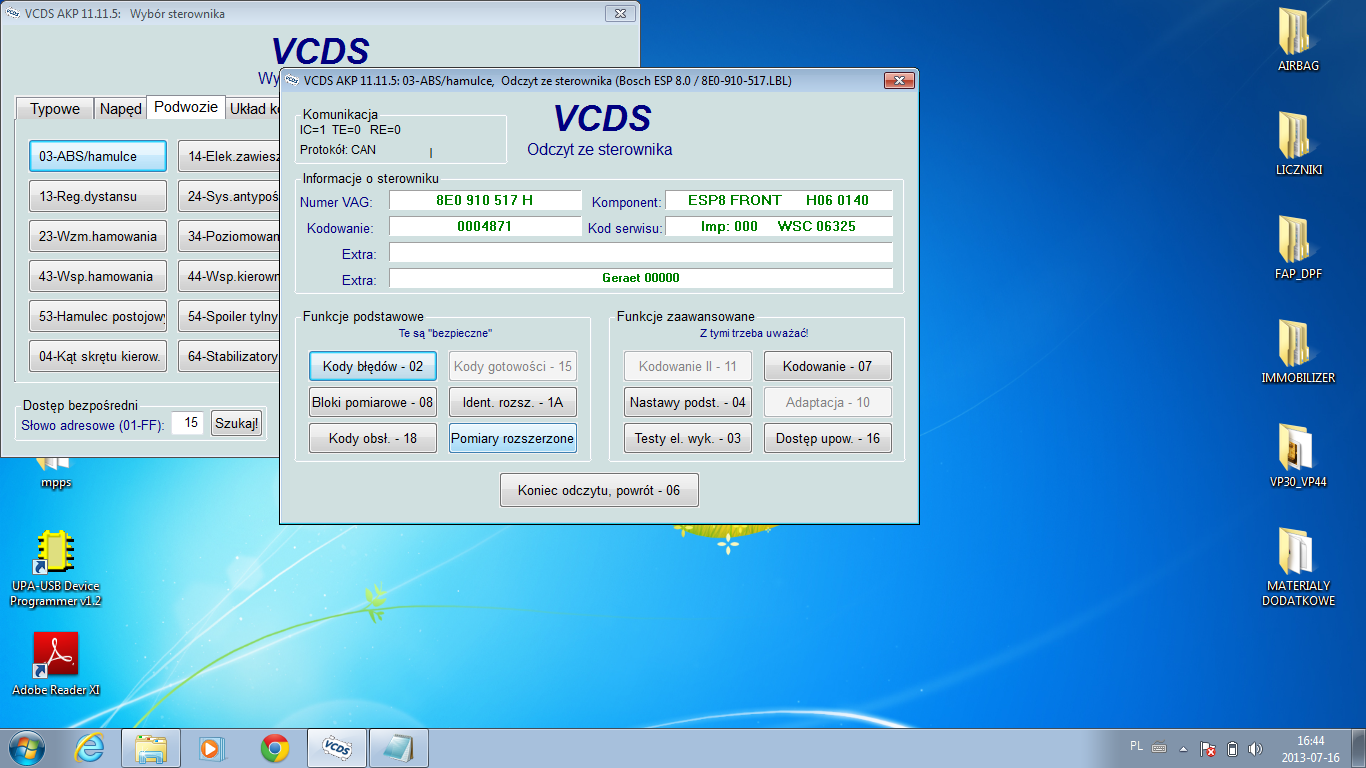Click the 54-Spoiler tylny button

tap(229, 317)
